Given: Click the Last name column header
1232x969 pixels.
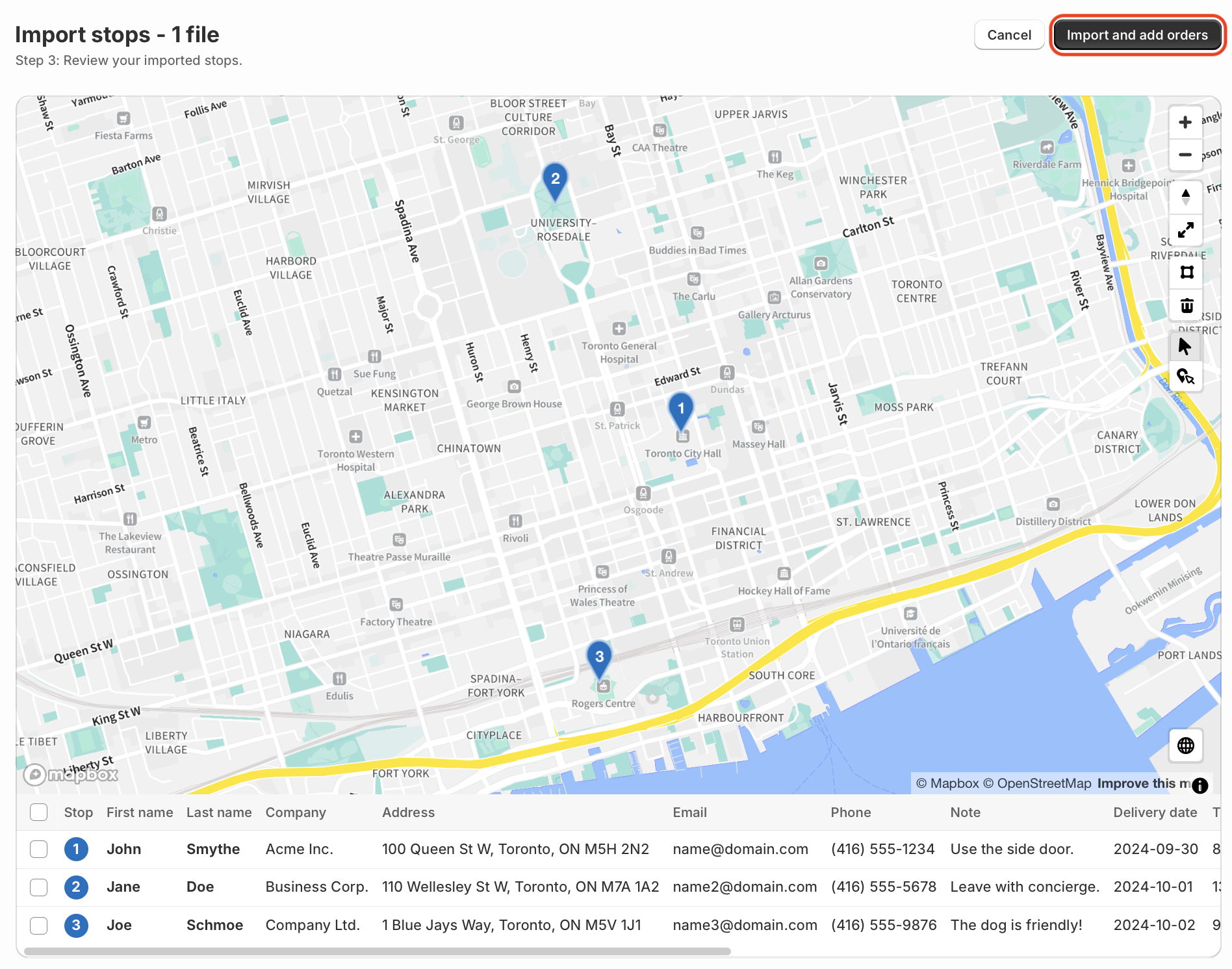Looking at the screenshot, I should click(219, 812).
